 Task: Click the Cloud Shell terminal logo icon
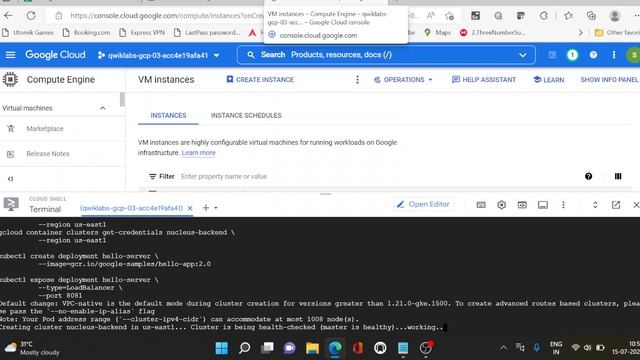11,204
